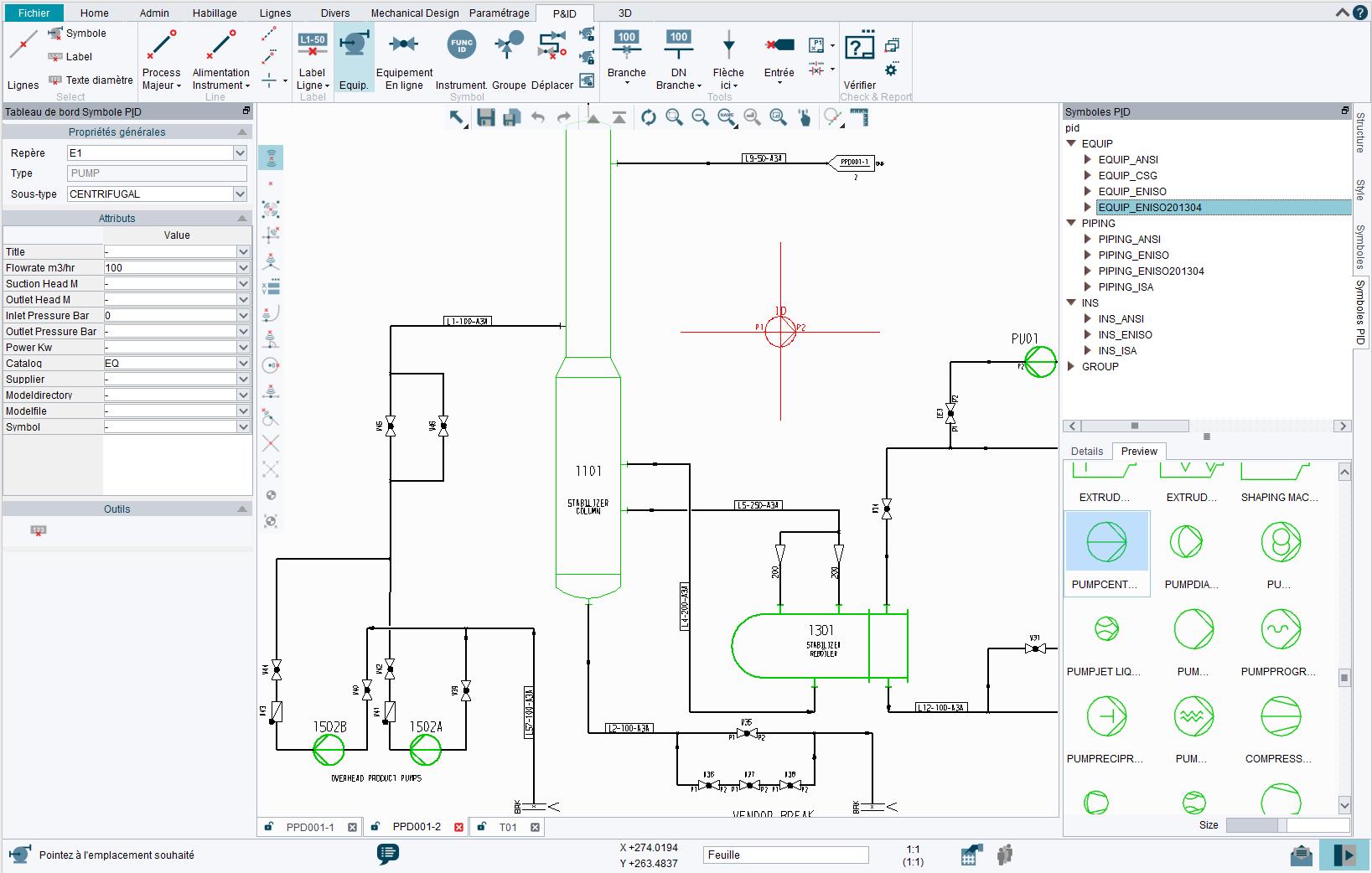Viewport: 1372px width, 873px height.
Task: Click the undo icon on the canvas toolbar
Action: pyautogui.click(x=537, y=117)
